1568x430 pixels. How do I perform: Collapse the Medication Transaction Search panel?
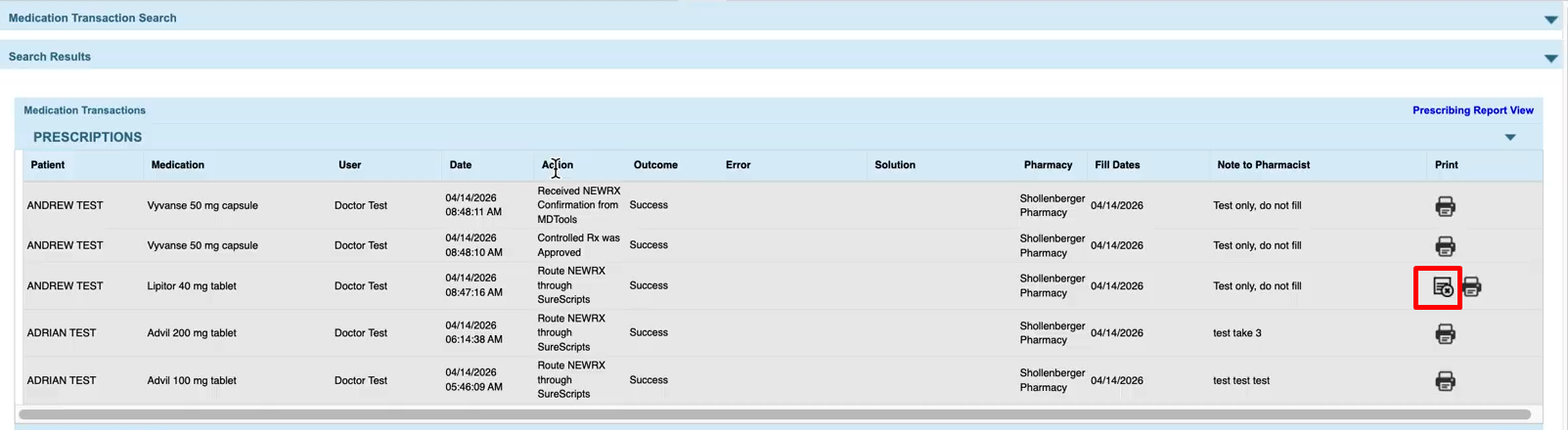click(x=1550, y=20)
